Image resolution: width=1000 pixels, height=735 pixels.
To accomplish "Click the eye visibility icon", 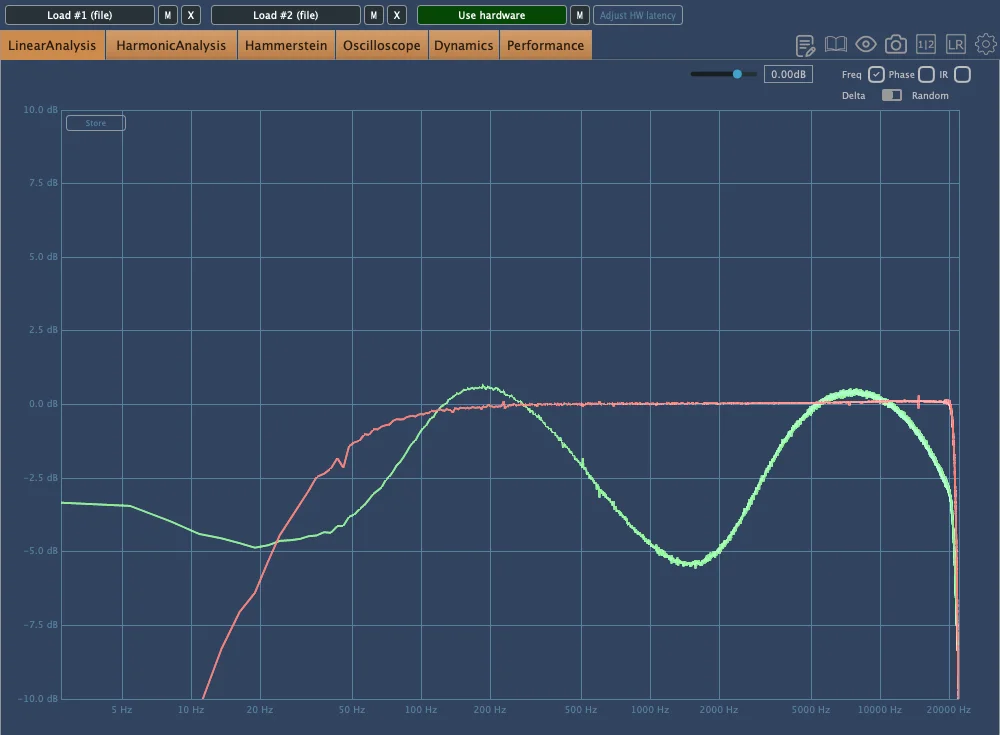I will click(866, 45).
